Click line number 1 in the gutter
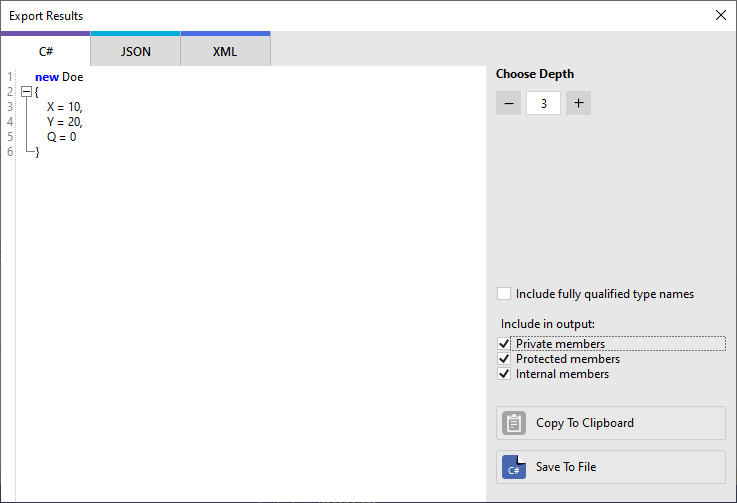 pyautogui.click(x=10, y=77)
